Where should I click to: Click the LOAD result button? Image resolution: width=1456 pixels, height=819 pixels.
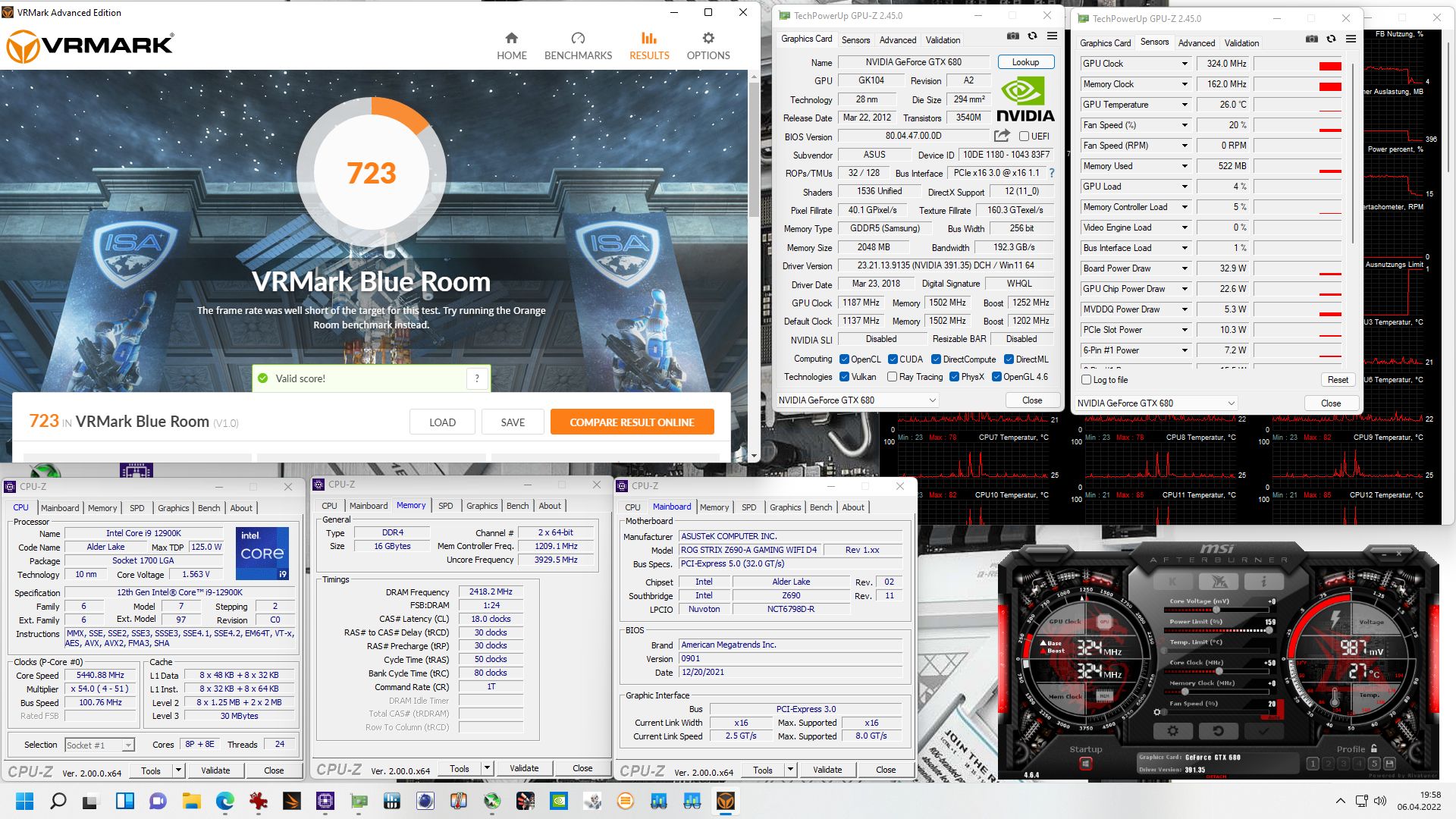[442, 422]
